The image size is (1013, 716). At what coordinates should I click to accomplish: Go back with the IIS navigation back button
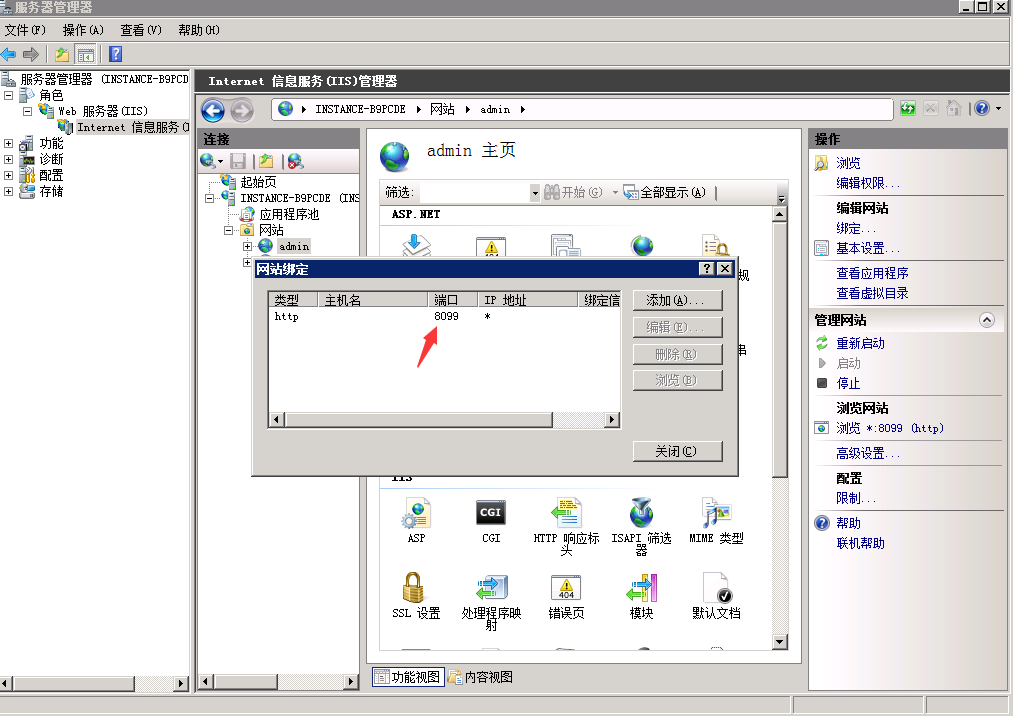tap(213, 111)
